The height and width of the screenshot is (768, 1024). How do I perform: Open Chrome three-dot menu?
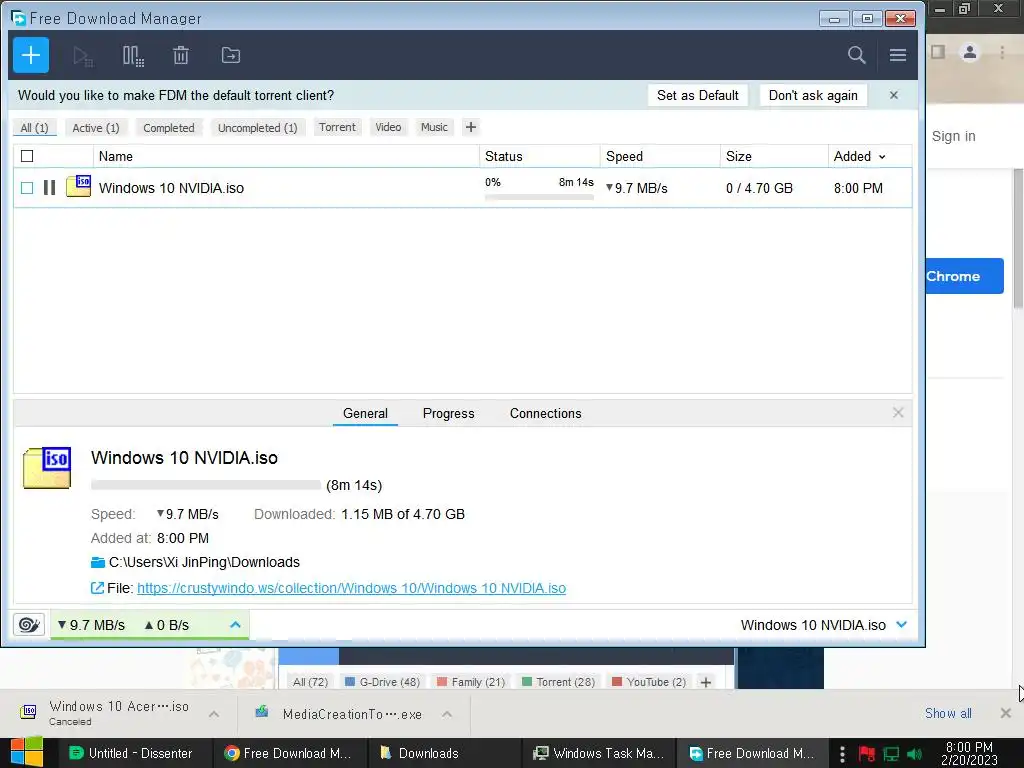click(x=1002, y=52)
